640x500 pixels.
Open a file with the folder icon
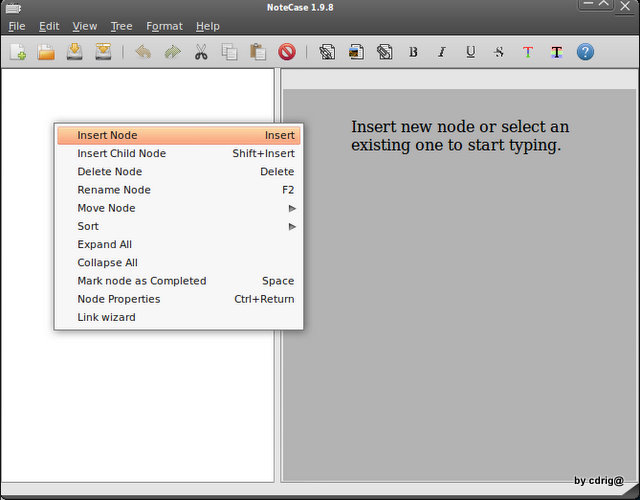coord(46,52)
